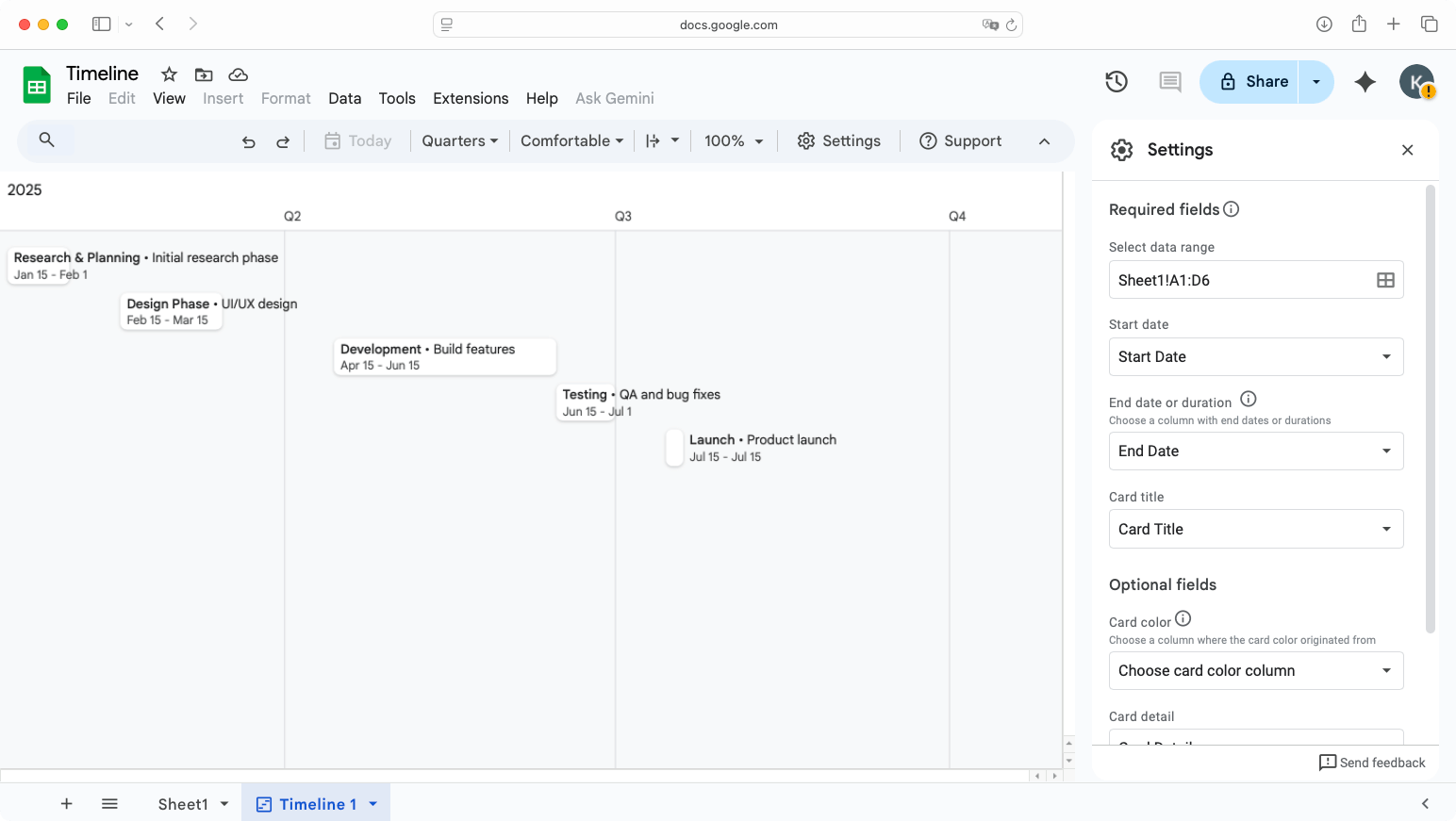The image size is (1456, 821).
Task: Redo the last action
Action: pos(282,141)
